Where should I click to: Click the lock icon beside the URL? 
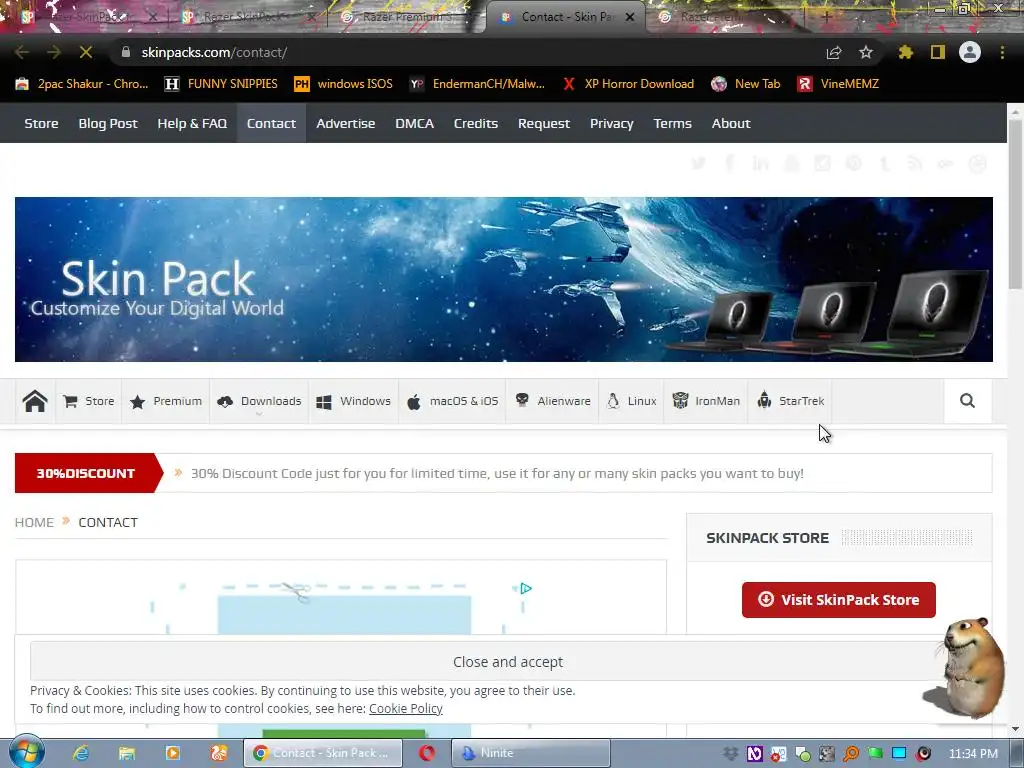pos(126,52)
